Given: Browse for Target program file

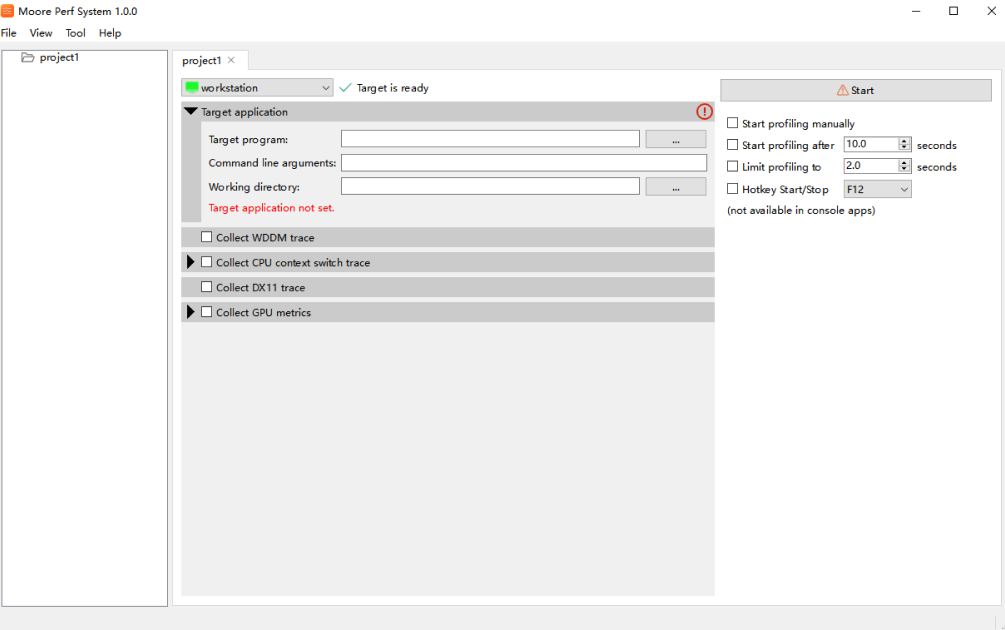Looking at the screenshot, I should tap(675, 139).
